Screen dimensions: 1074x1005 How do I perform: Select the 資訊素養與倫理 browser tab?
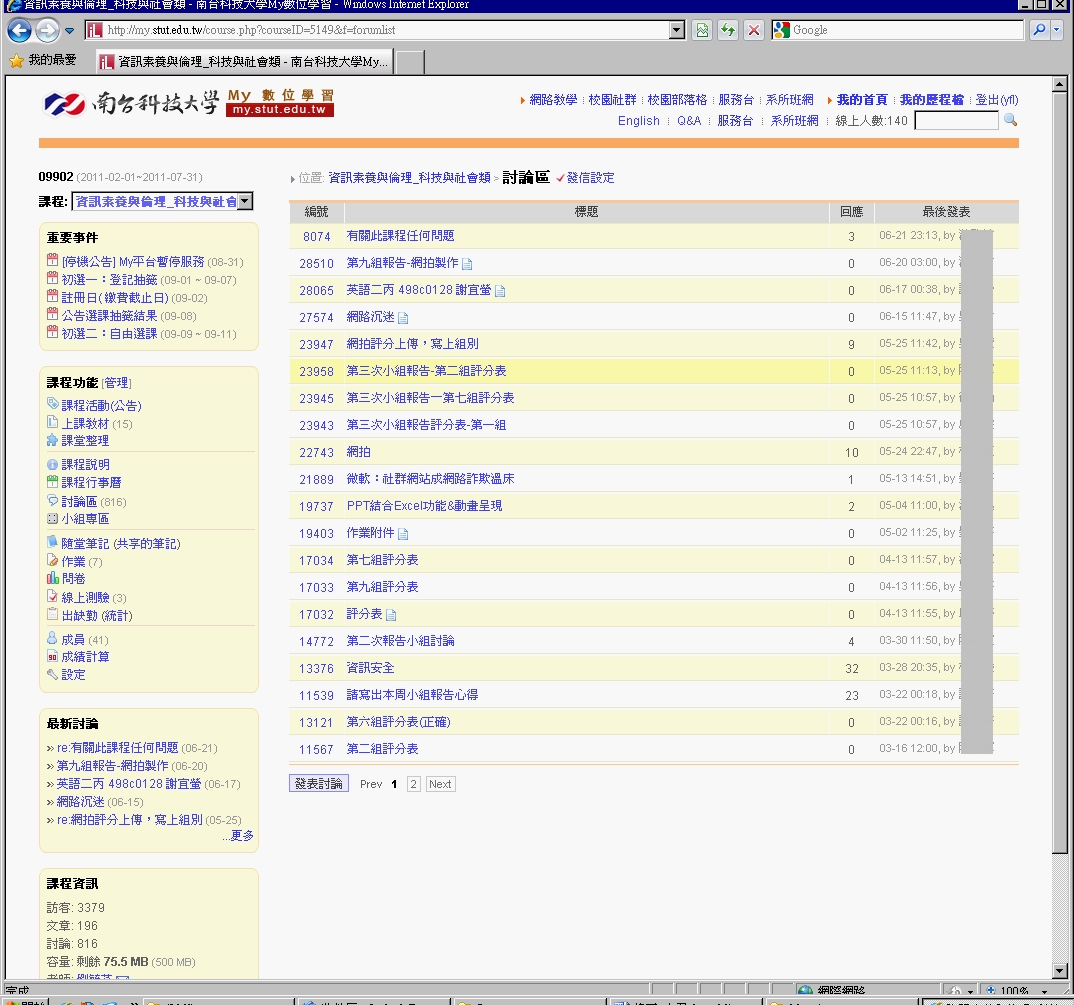click(244, 62)
